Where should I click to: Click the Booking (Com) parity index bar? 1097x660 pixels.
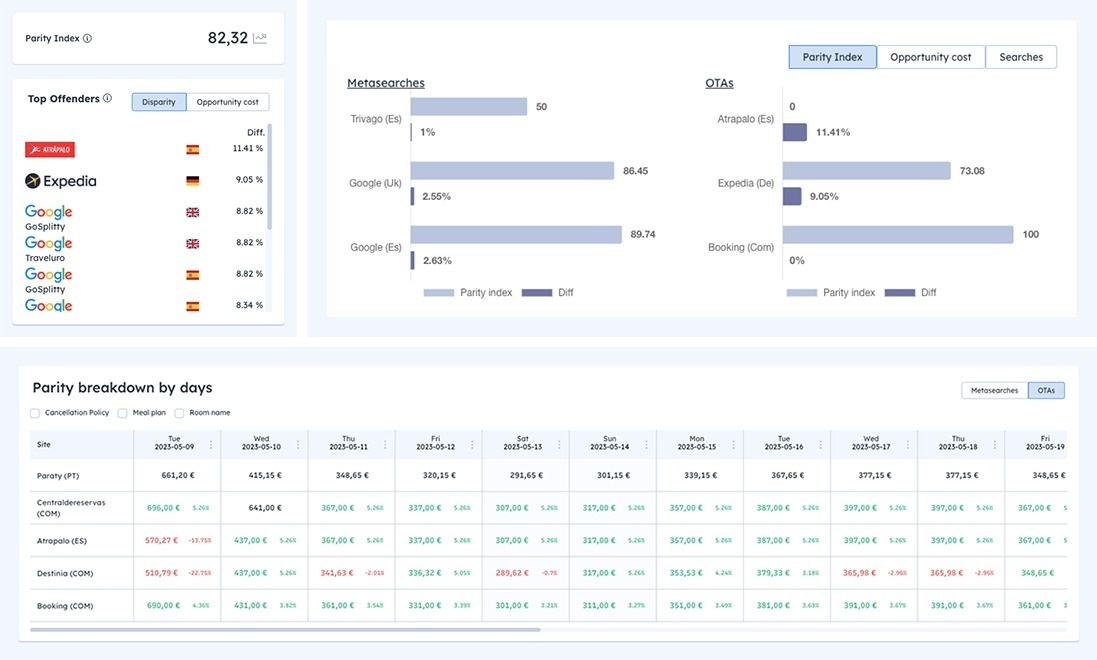click(898, 234)
